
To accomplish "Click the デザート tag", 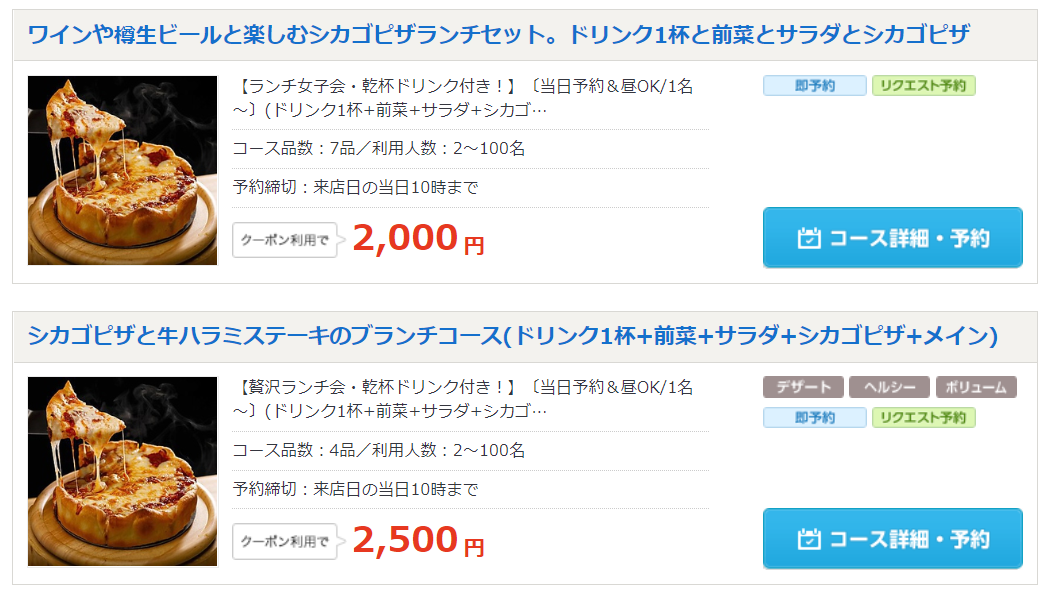I will point(802,388).
